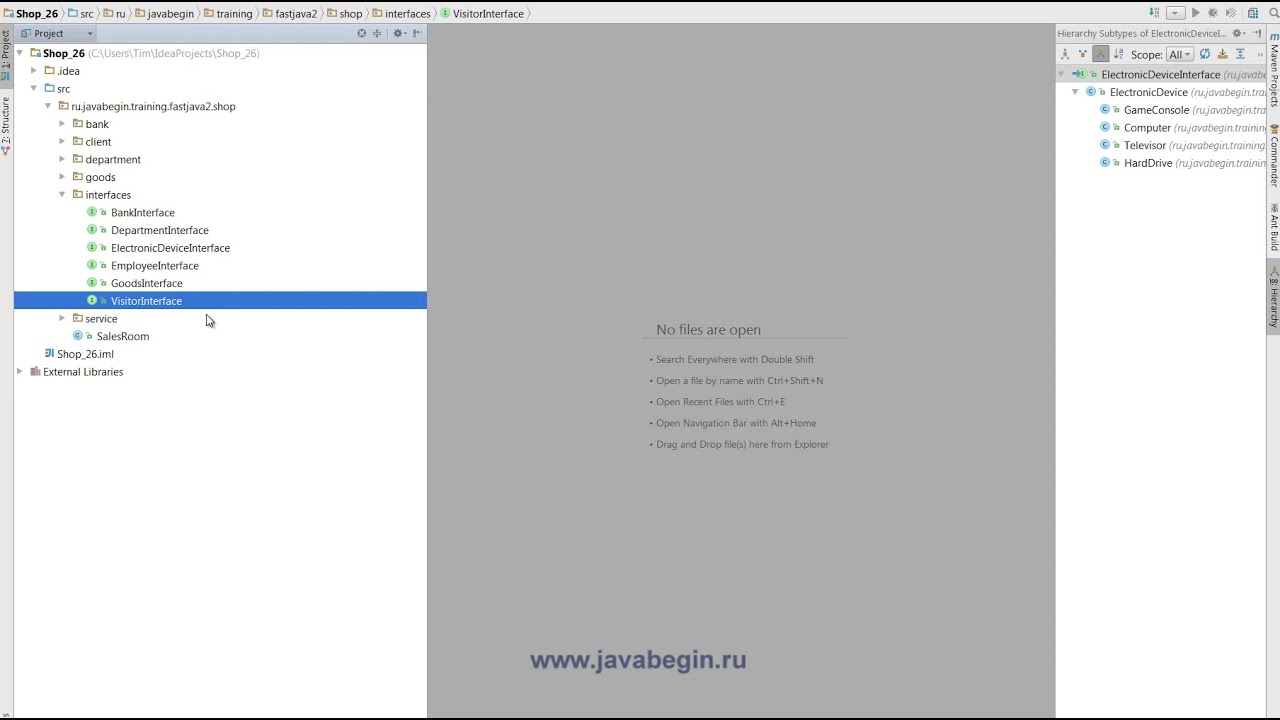The image size is (1280, 720).
Task: Open the run configuration dropdown
Action: point(1176,13)
